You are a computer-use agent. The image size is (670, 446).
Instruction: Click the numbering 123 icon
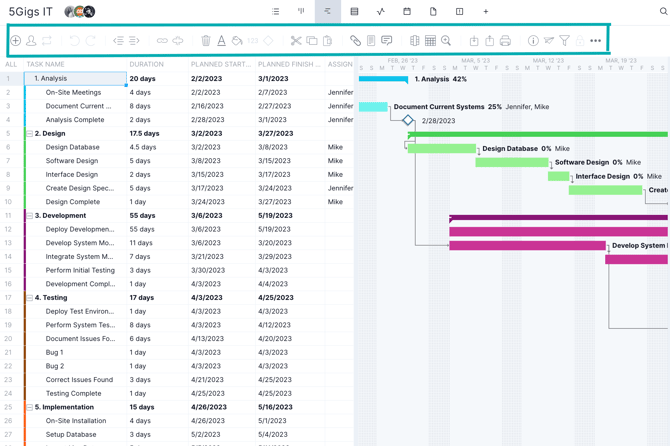pos(253,41)
